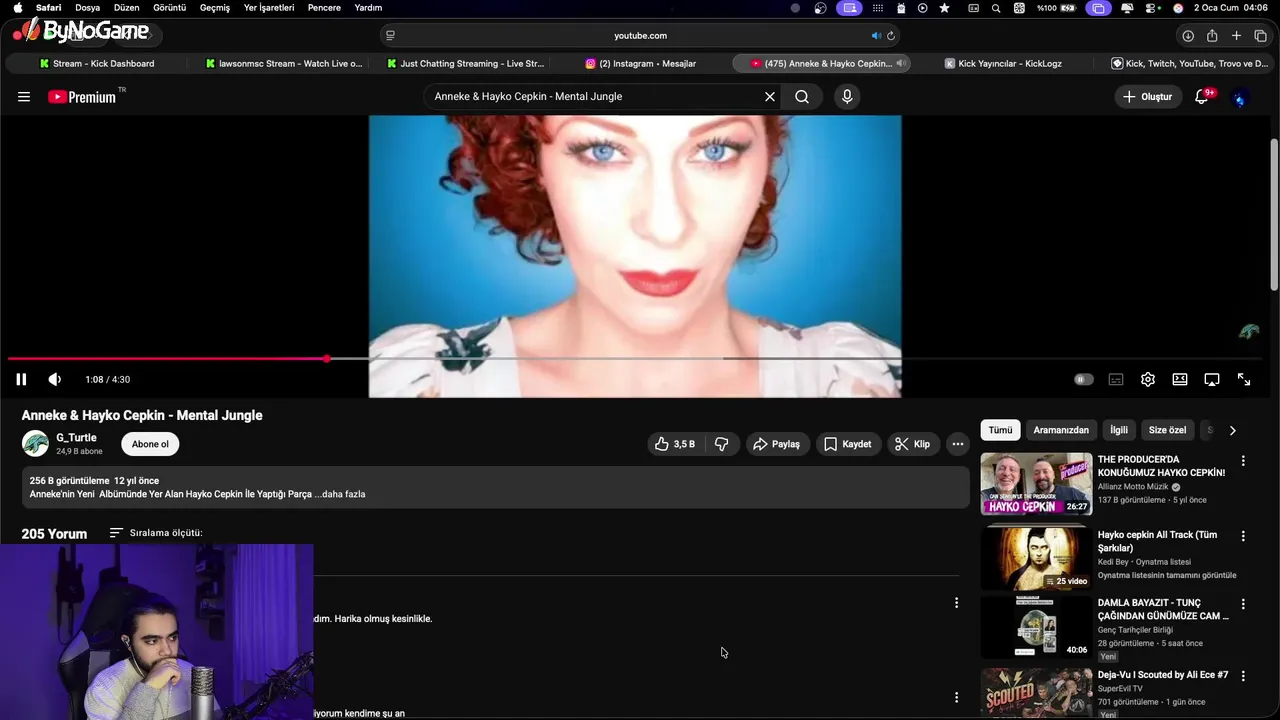The height and width of the screenshot is (720, 1280).
Task: Open the account avatar menu
Action: [1240, 97]
